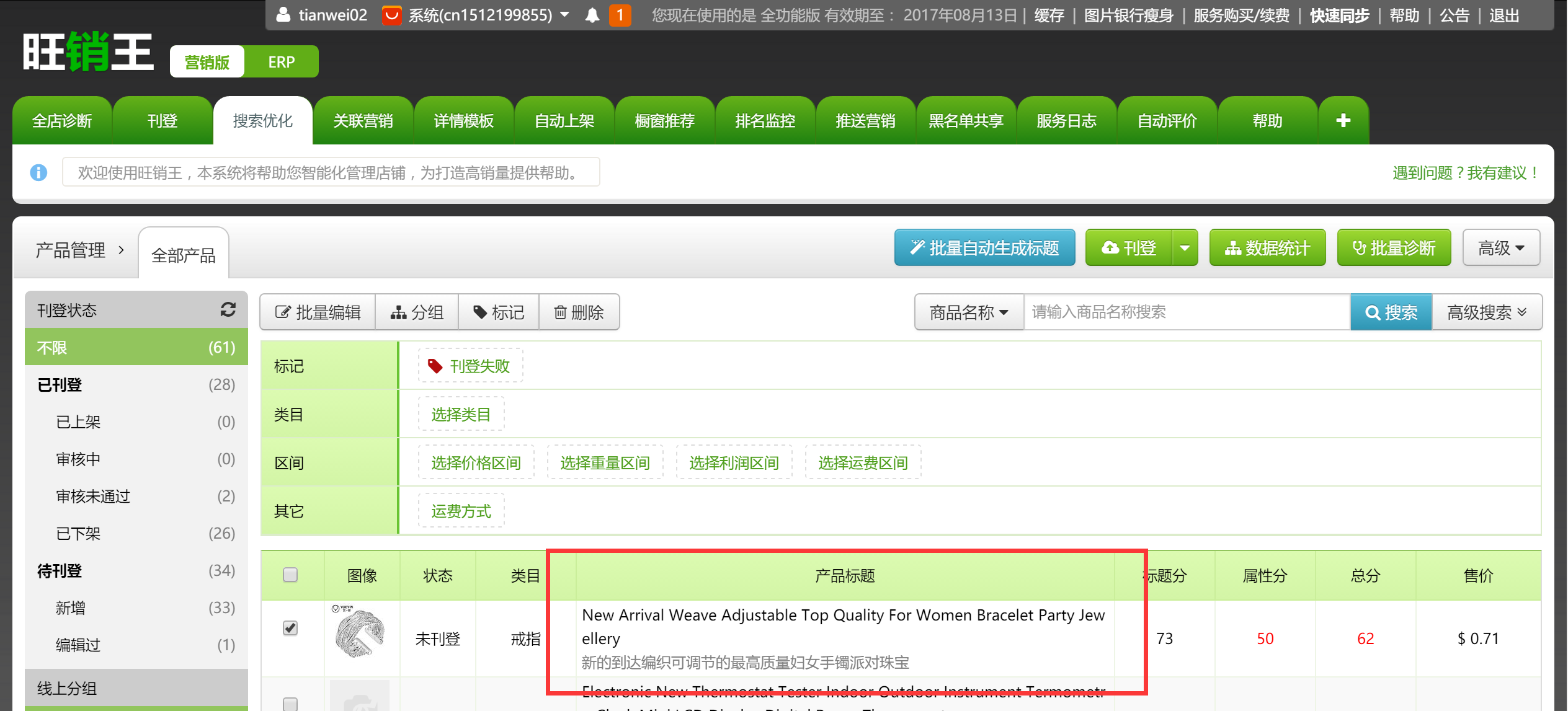Select the 不限 (61) status filter
This screenshot has height=711, width=1568.
point(136,347)
